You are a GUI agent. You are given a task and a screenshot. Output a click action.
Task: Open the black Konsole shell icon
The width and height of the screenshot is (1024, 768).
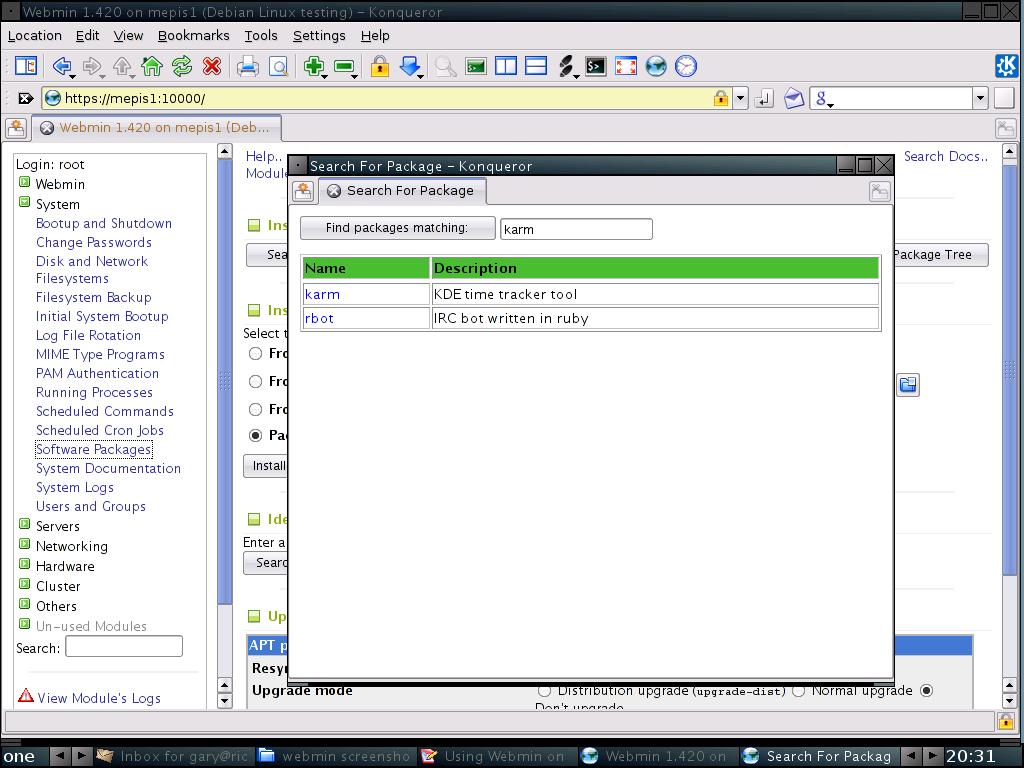596,66
